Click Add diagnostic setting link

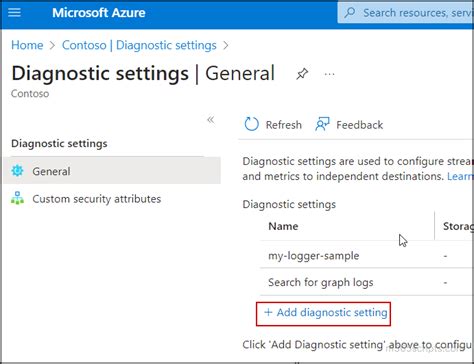point(326,313)
